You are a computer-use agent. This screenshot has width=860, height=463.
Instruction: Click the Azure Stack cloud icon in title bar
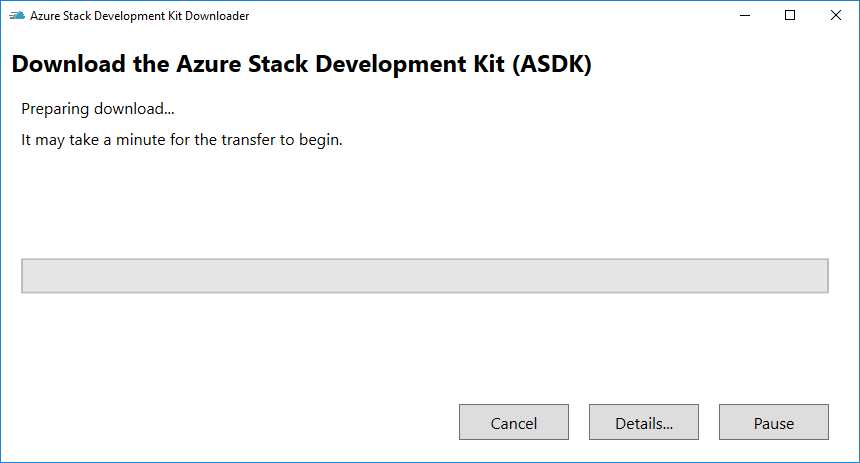[x=17, y=15]
